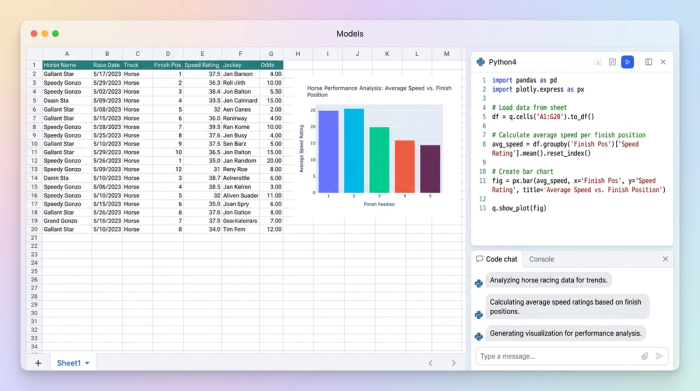700x391 pixels.
Task: Attach a file with the paperclip icon
Action: (x=645, y=356)
